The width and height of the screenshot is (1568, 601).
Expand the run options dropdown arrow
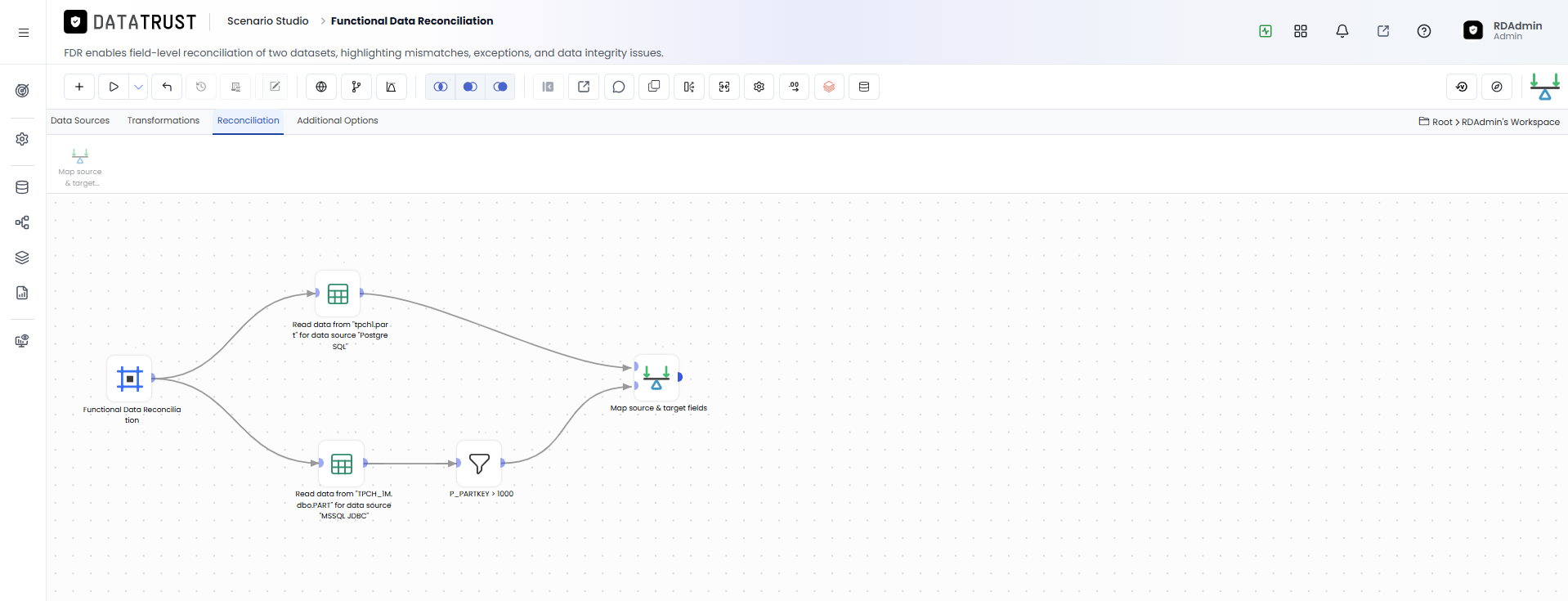pyautogui.click(x=139, y=87)
